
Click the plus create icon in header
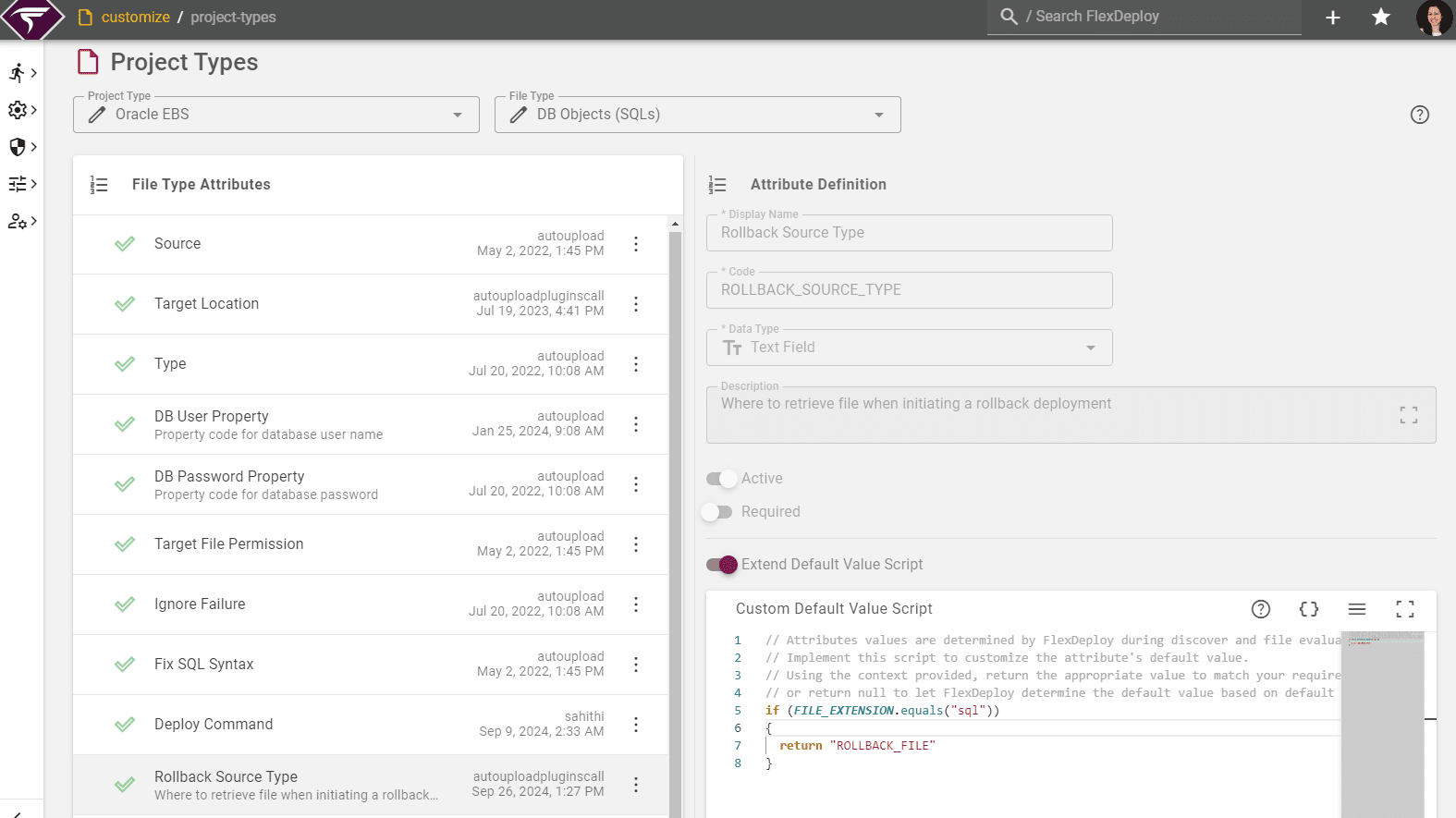point(1333,17)
